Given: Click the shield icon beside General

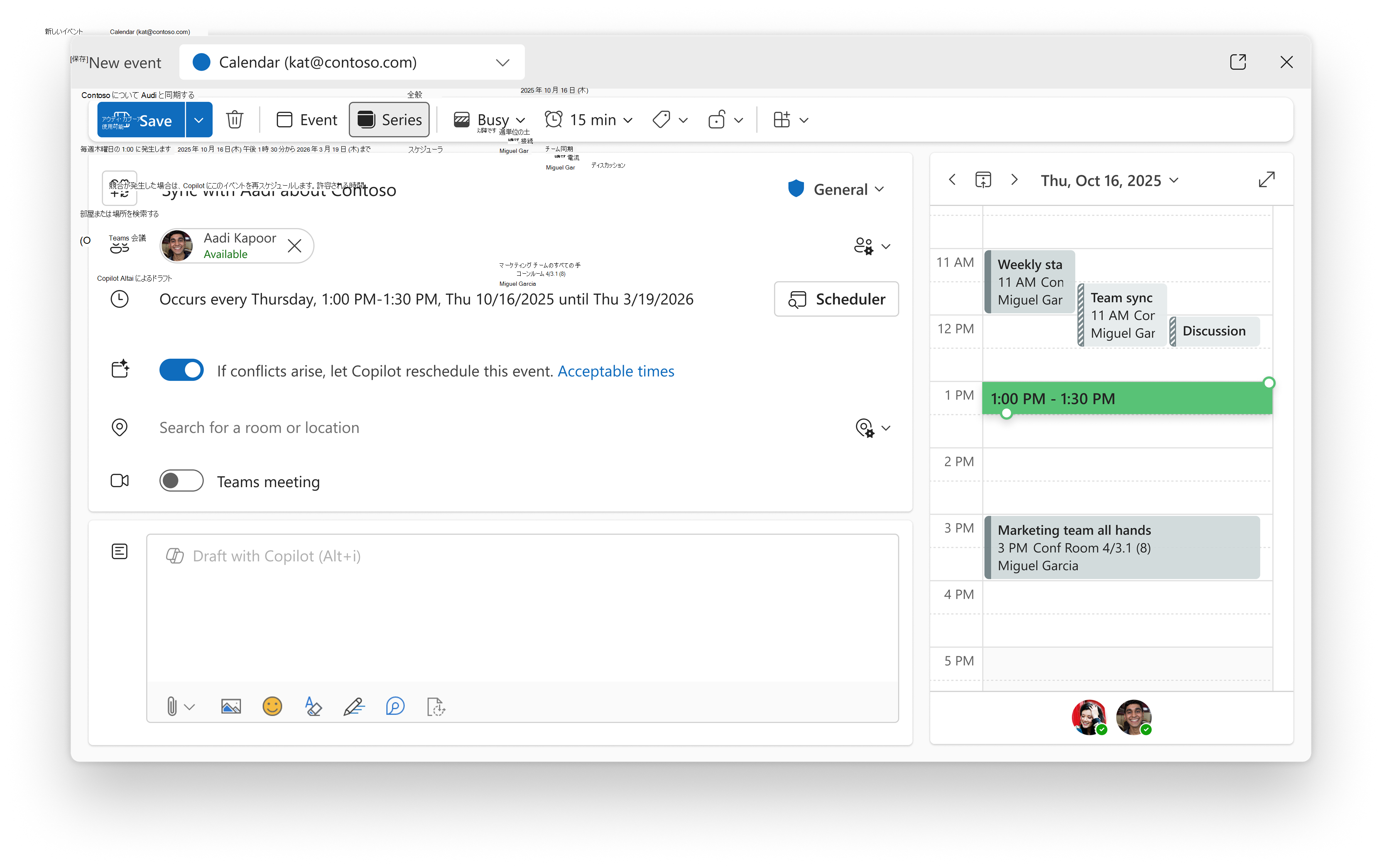Looking at the screenshot, I should (x=796, y=188).
